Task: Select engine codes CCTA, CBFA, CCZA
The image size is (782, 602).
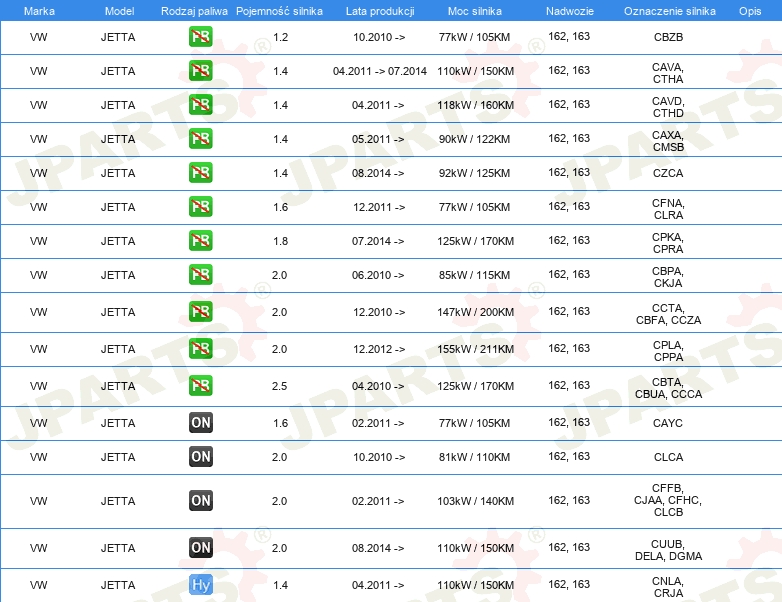Action: (668, 314)
